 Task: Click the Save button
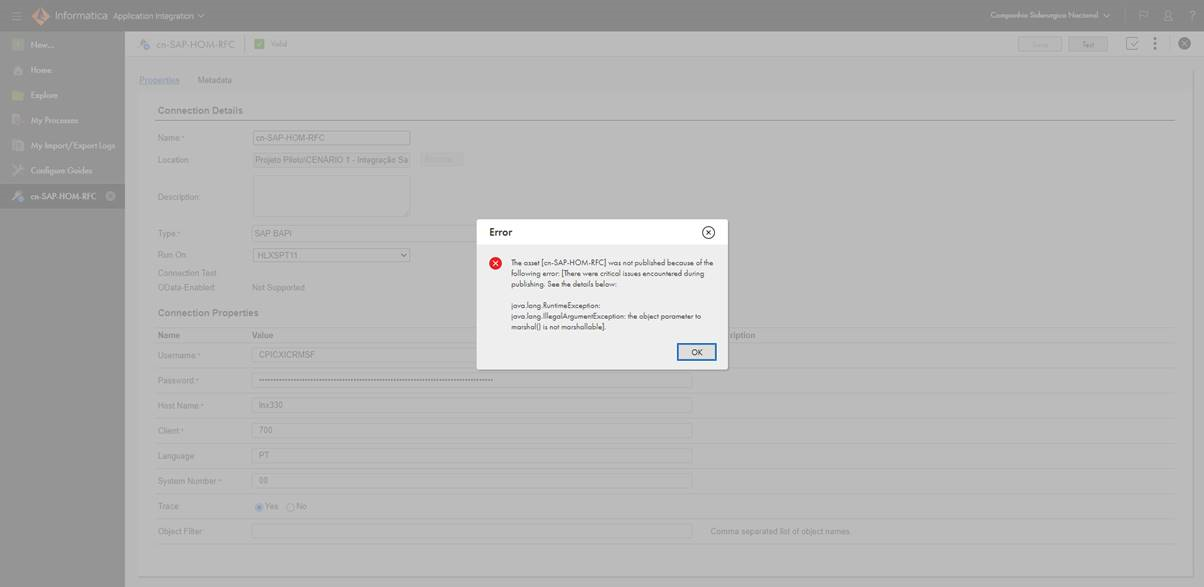(1040, 44)
